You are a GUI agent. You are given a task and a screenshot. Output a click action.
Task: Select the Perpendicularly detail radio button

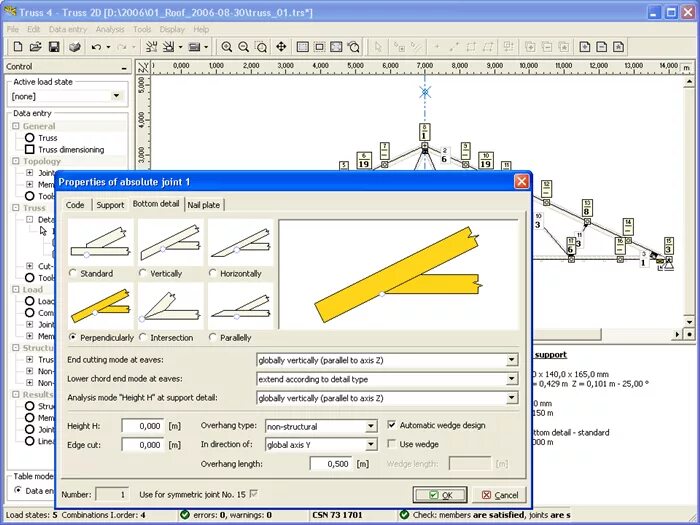(73, 337)
